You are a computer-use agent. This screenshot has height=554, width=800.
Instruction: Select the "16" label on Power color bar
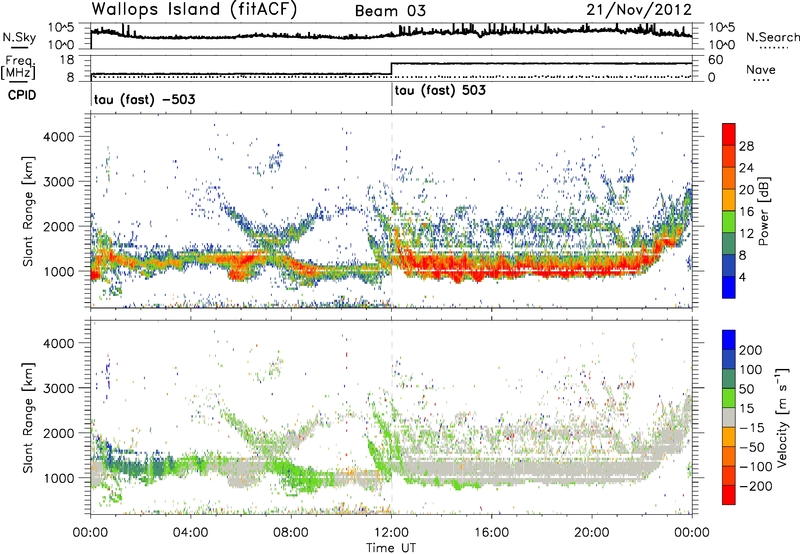click(x=746, y=212)
